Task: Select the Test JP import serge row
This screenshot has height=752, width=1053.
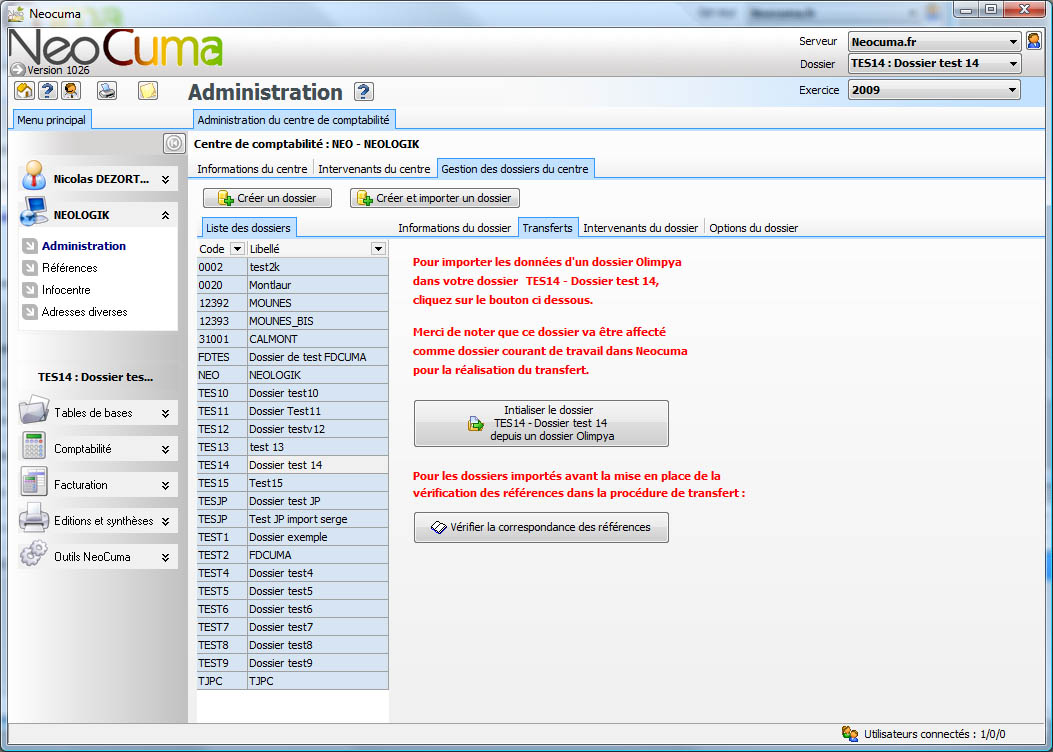Action: pyautogui.click(x=293, y=519)
